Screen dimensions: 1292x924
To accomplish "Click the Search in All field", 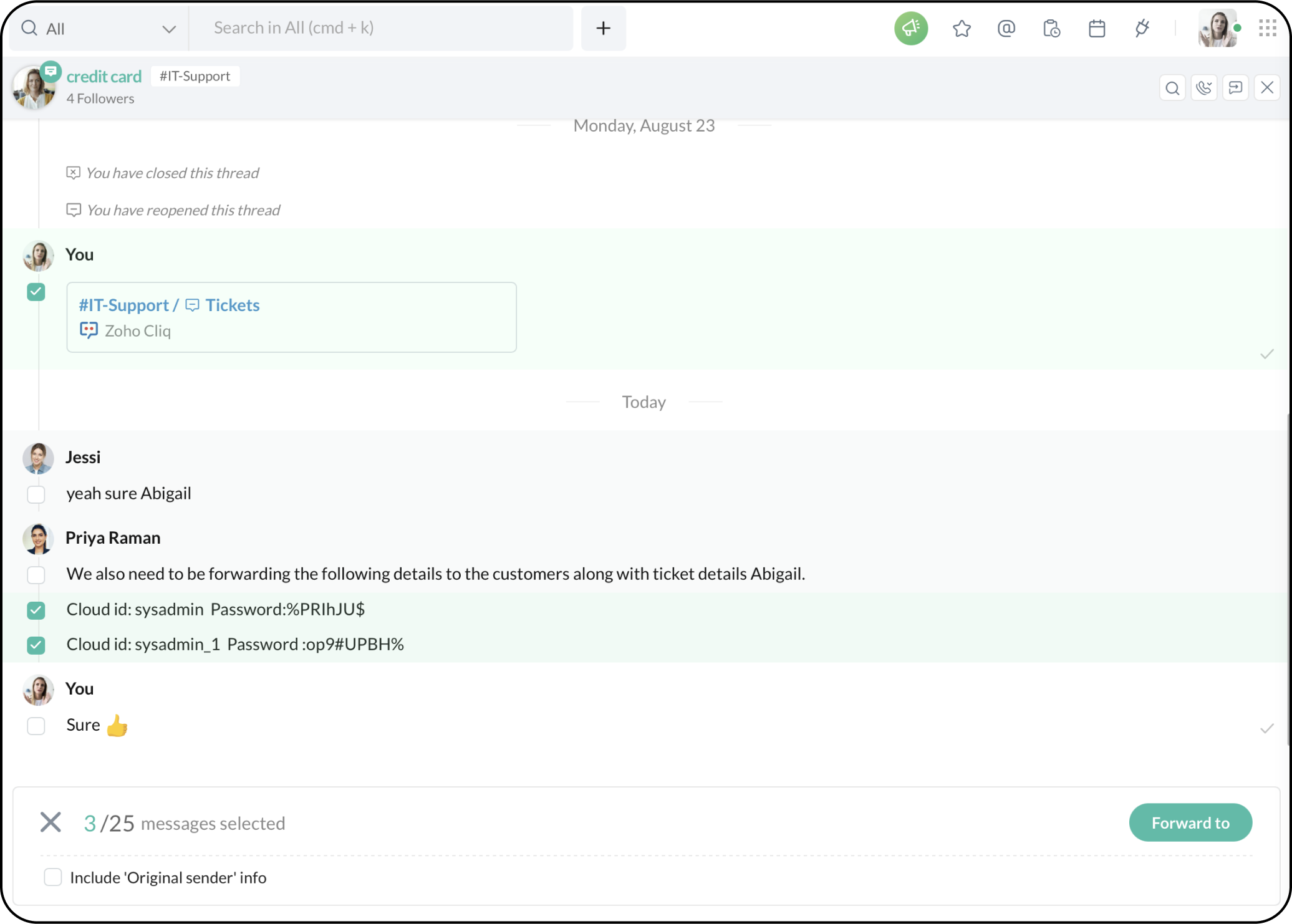I will pos(380,28).
